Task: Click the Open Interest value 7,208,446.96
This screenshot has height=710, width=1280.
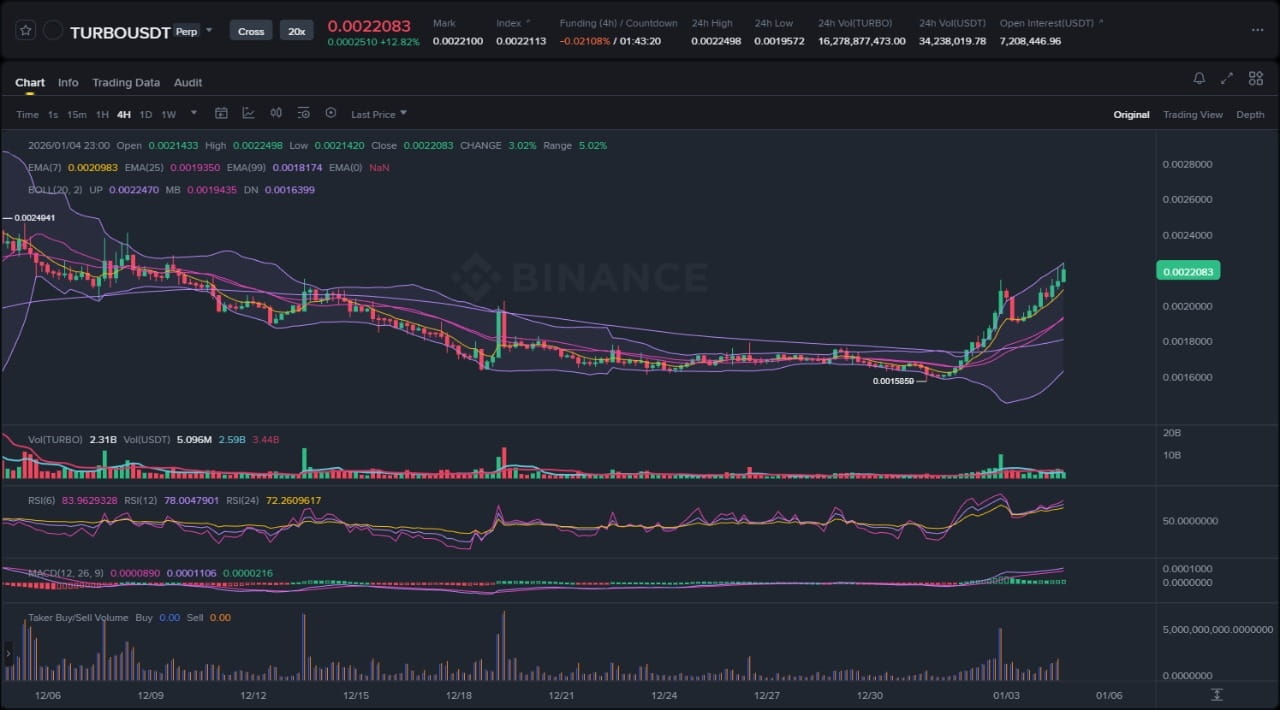Action: pyautogui.click(x=1030, y=41)
